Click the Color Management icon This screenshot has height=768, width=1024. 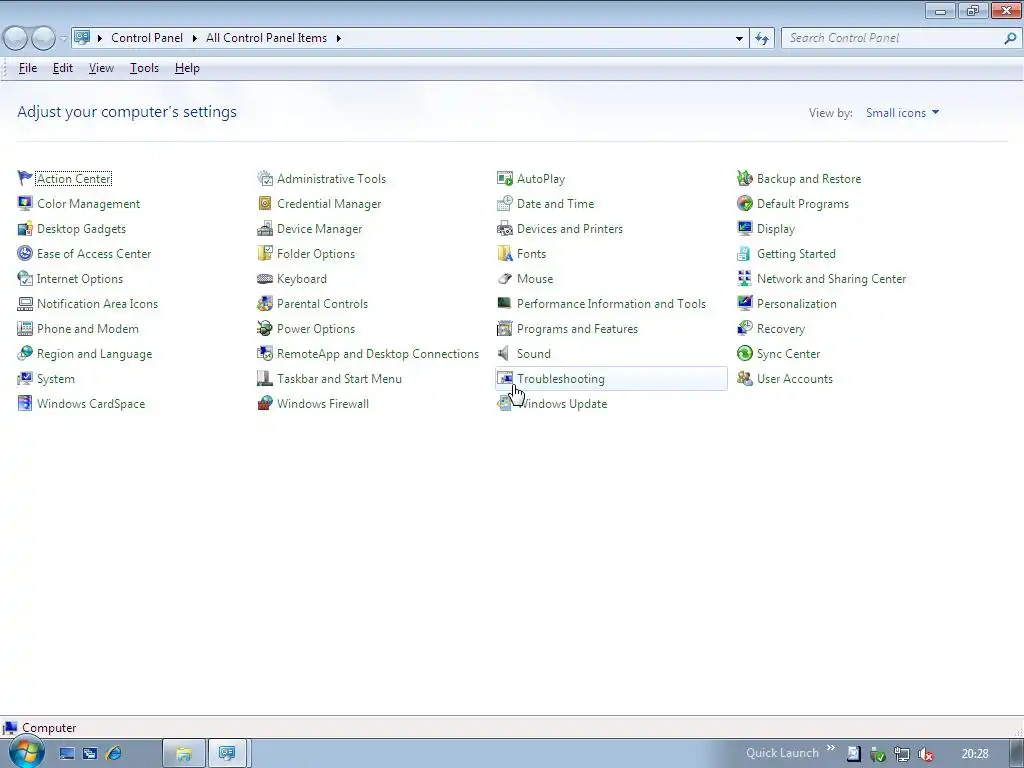click(25, 204)
